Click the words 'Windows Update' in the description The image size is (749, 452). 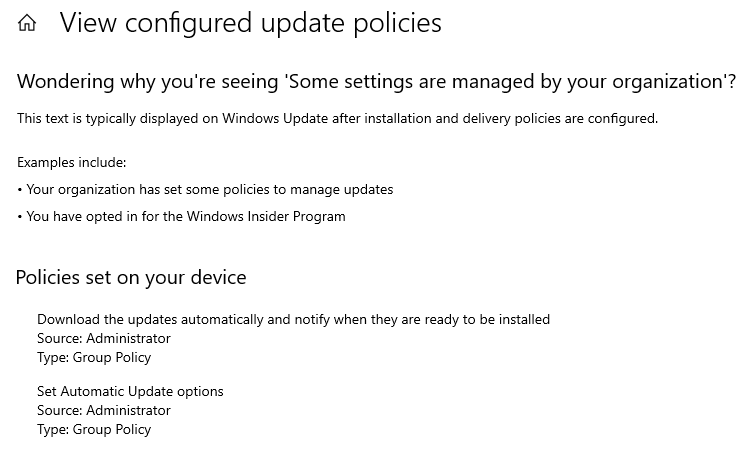[x=275, y=118]
